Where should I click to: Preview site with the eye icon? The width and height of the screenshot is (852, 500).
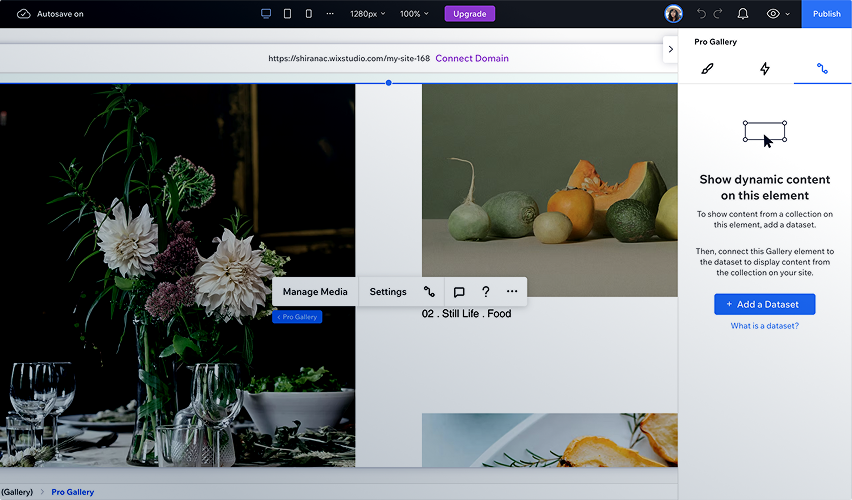[773, 14]
